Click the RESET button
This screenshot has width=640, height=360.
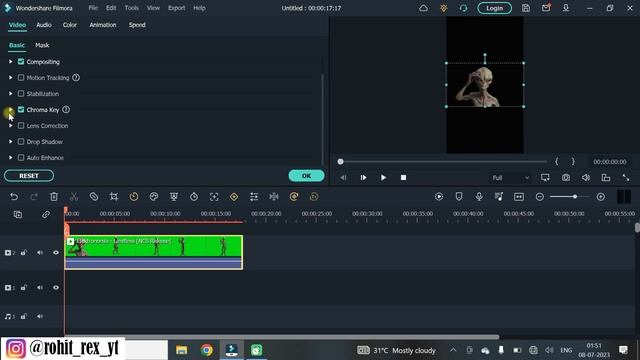(x=29, y=176)
